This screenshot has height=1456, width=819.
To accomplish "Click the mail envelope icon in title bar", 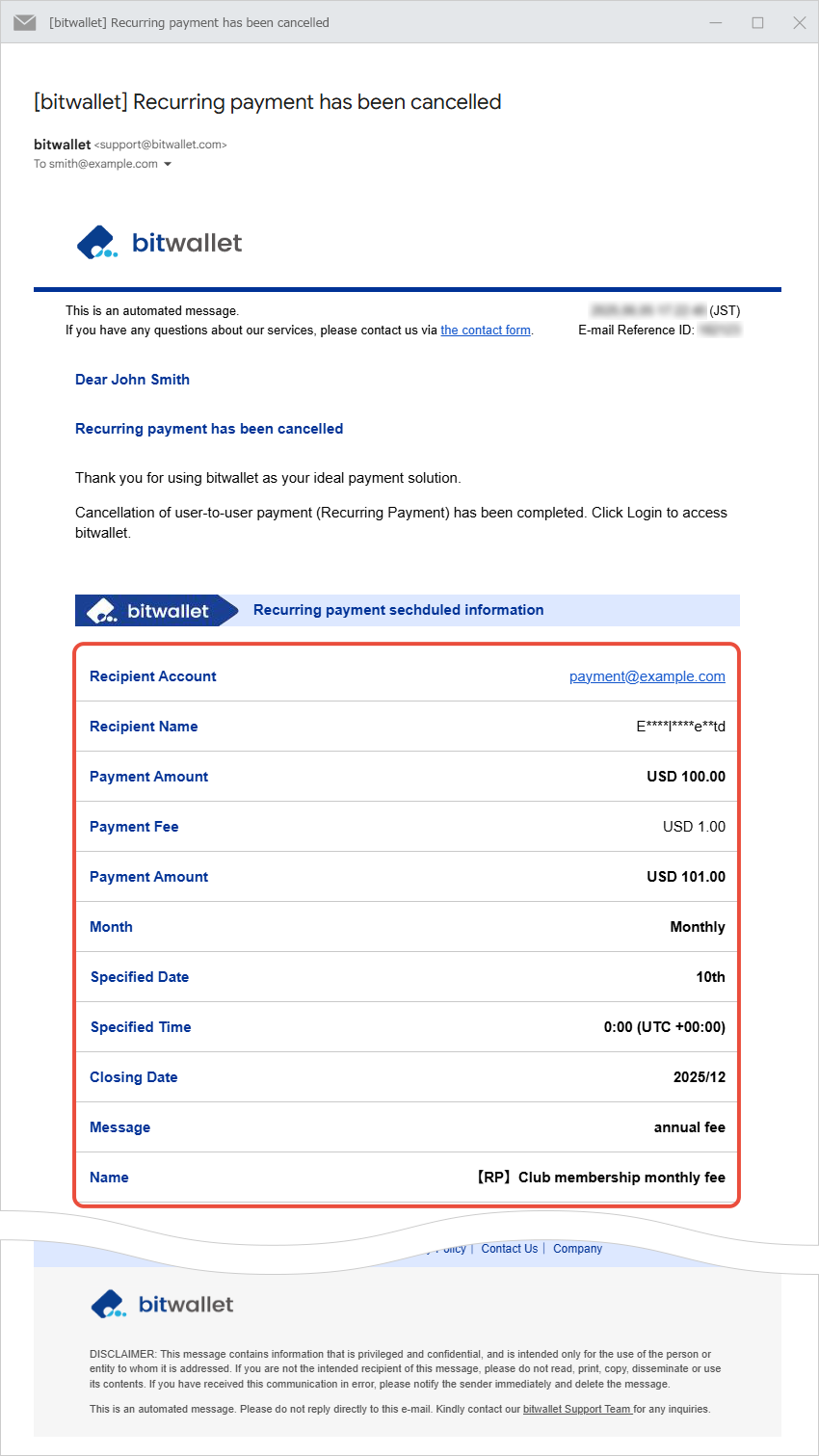I will click(x=25, y=22).
